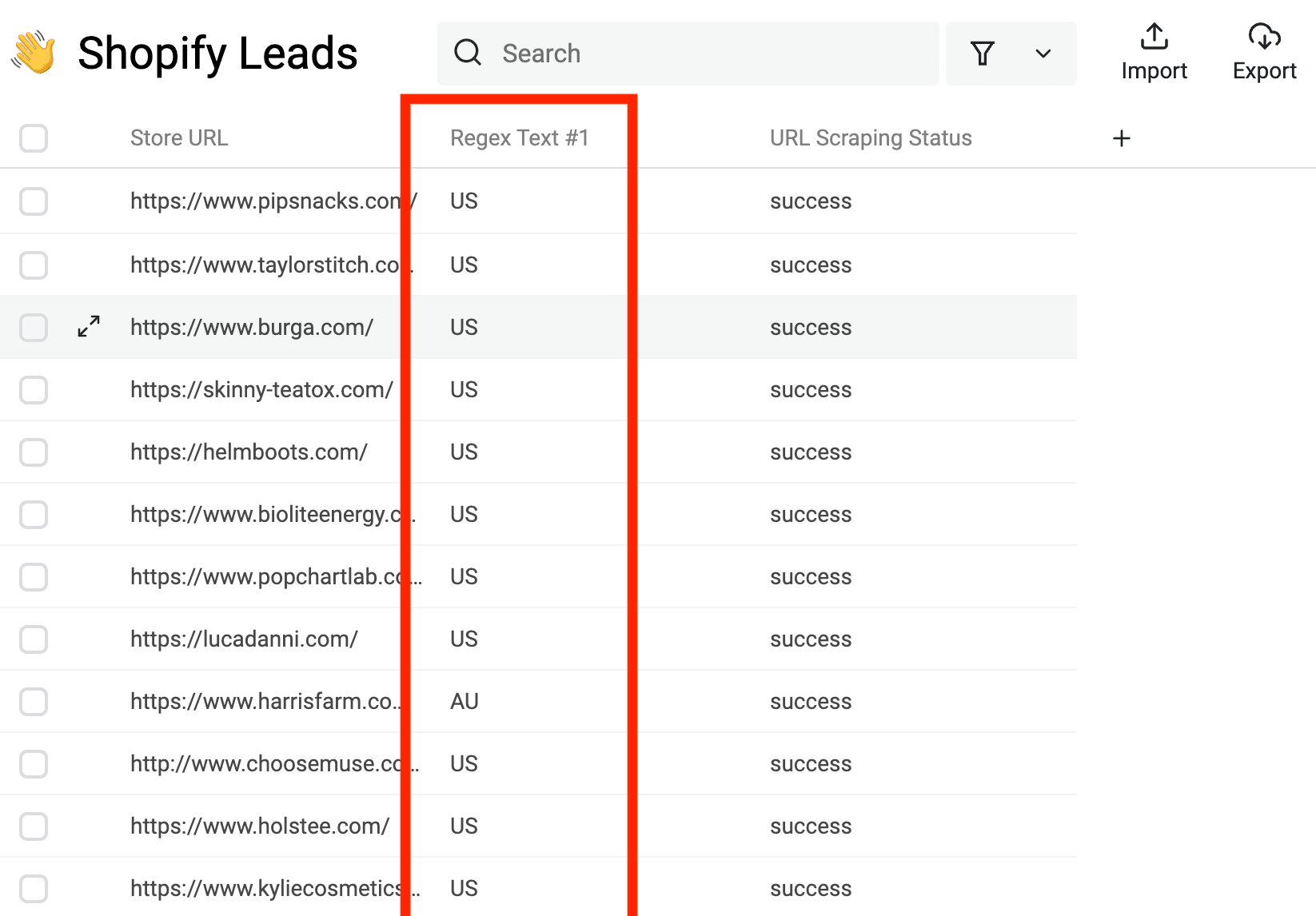
Task: Select the Store URL column header
Action: [x=179, y=137]
